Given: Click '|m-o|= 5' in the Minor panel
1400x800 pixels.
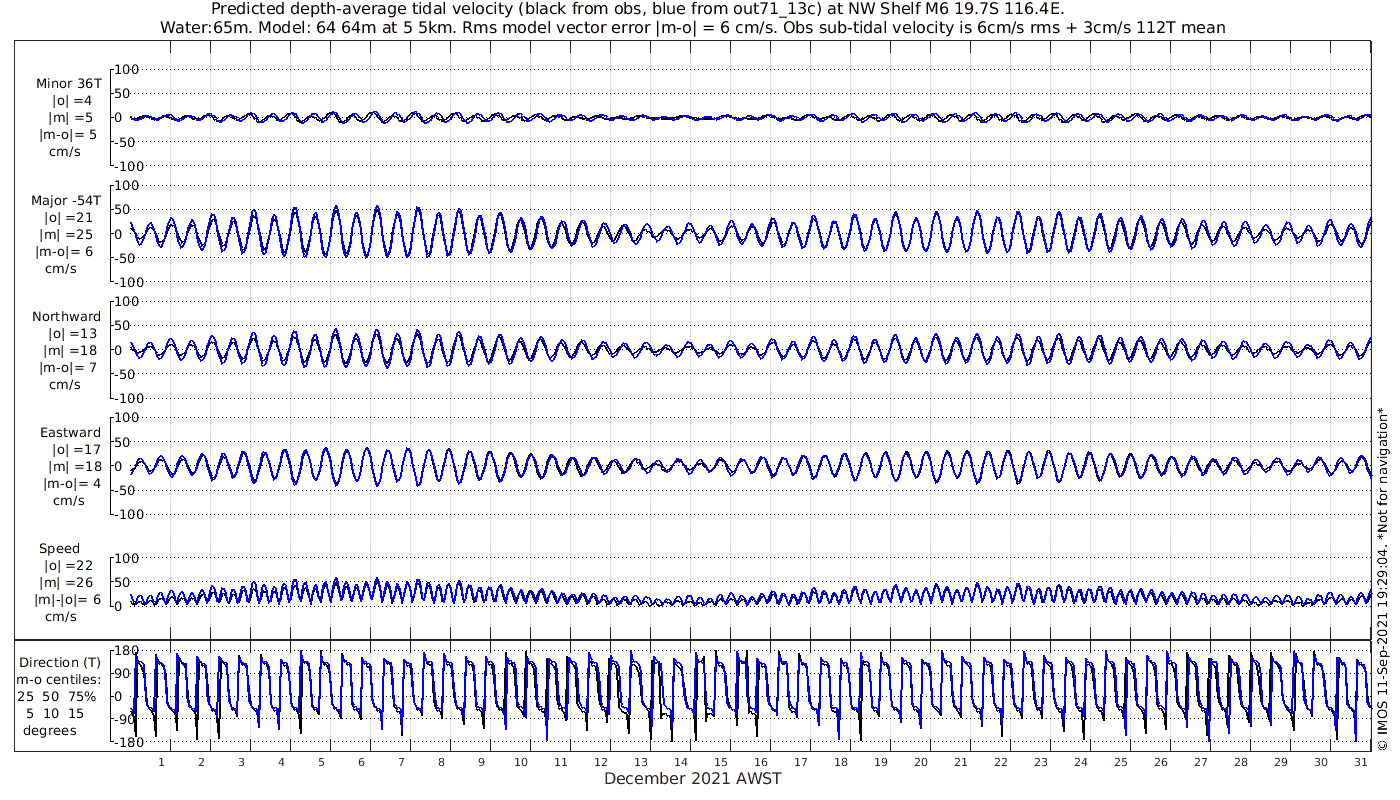Looking at the screenshot, I should pos(68,135).
